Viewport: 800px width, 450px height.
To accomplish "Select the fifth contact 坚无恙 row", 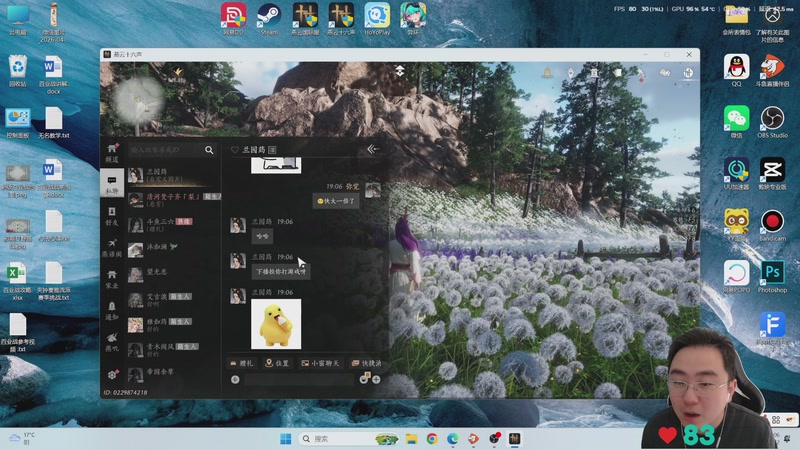I will click(x=173, y=275).
